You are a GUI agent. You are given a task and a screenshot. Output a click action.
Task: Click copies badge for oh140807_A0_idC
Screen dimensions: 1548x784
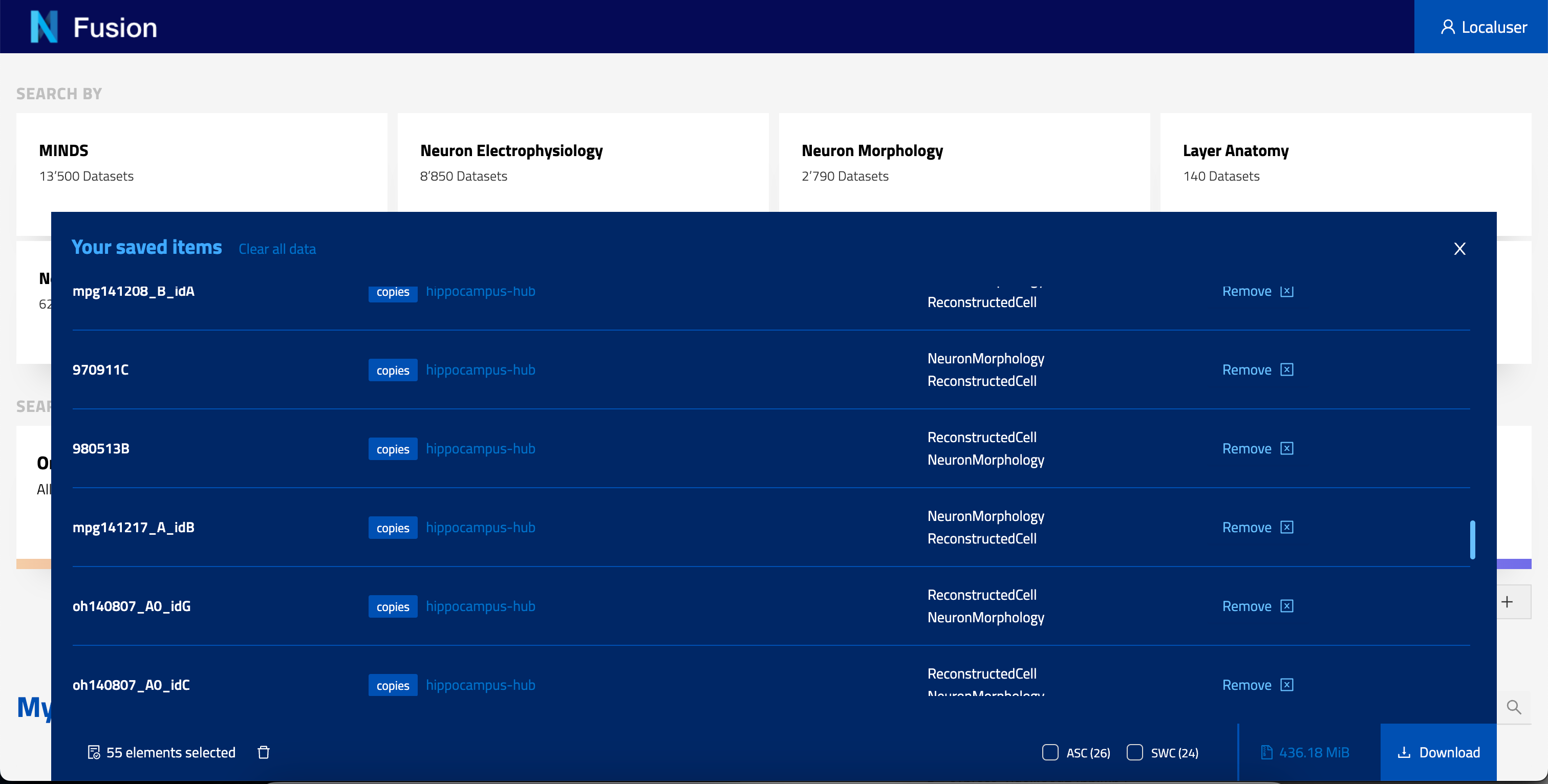[393, 685]
